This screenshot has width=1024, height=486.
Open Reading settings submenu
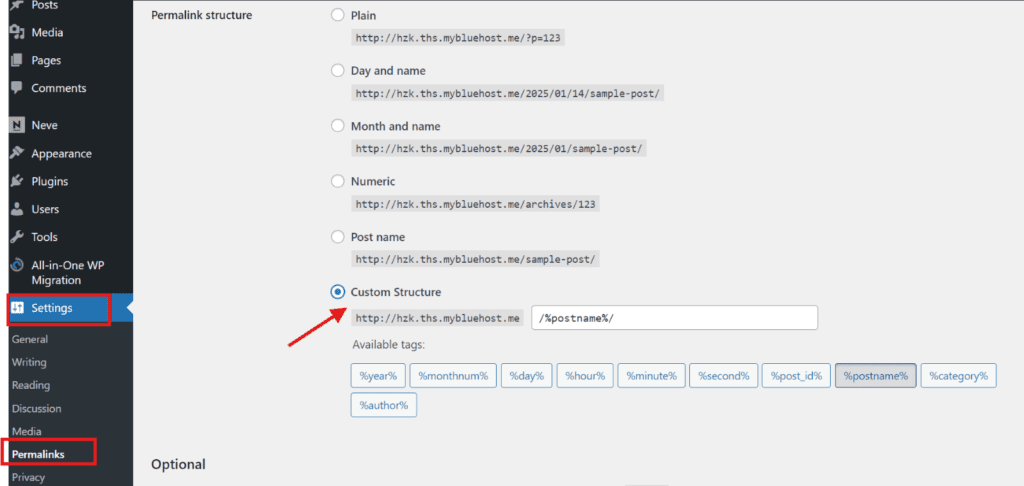click(x=31, y=385)
